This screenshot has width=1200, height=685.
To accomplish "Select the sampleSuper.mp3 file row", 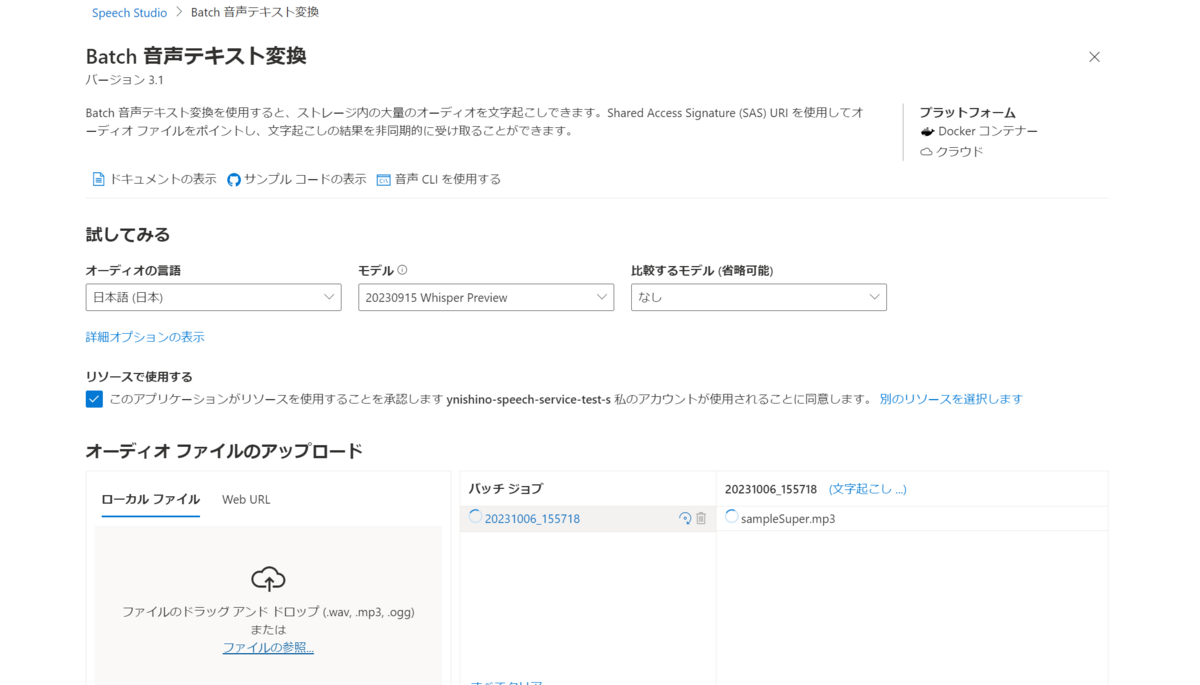I will [912, 518].
